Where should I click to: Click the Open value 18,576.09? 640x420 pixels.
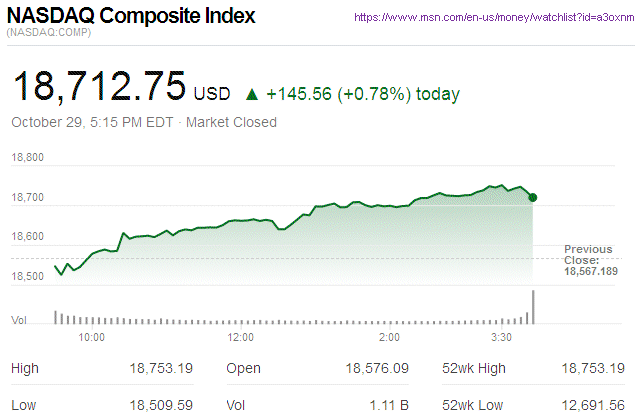[x=375, y=368]
